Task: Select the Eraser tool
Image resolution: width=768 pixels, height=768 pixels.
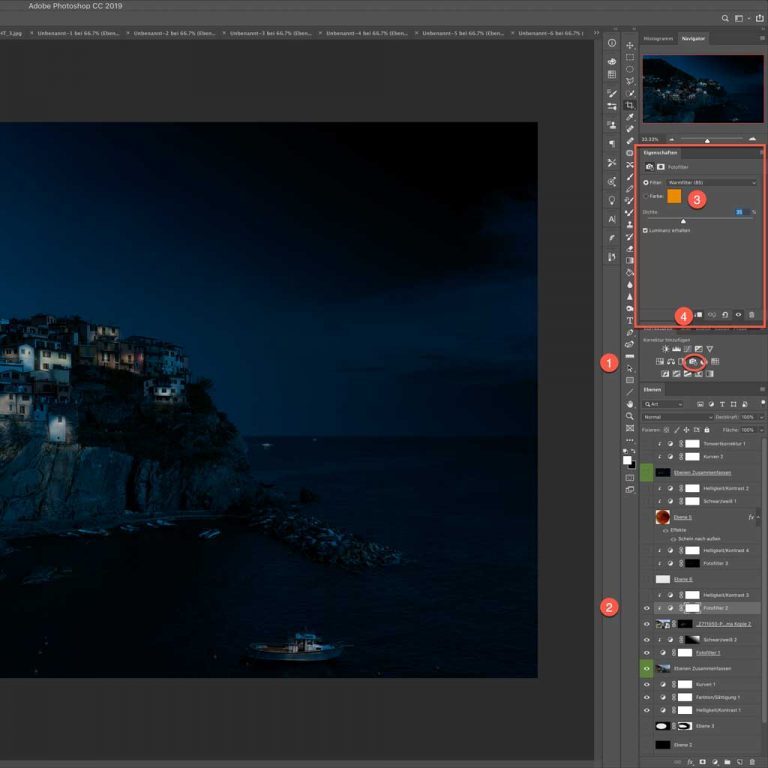Action: (x=630, y=249)
